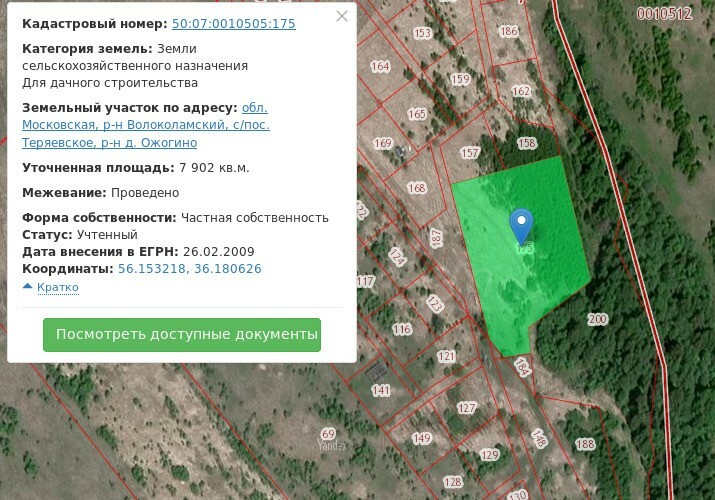Select parcel 129 on the map

point(489,455)
